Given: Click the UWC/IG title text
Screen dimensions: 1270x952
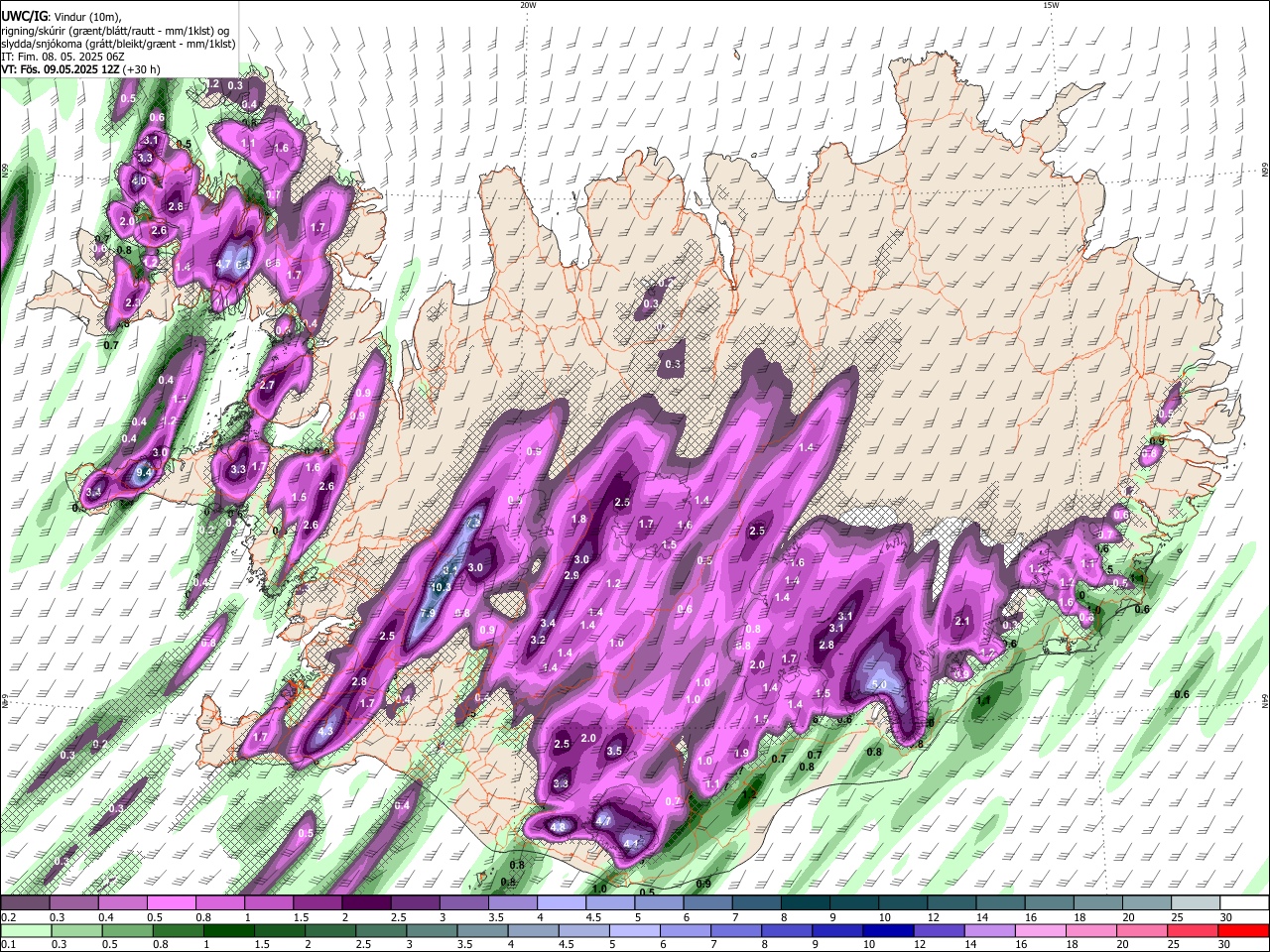Looking at the screenshot, I should 23,15.
